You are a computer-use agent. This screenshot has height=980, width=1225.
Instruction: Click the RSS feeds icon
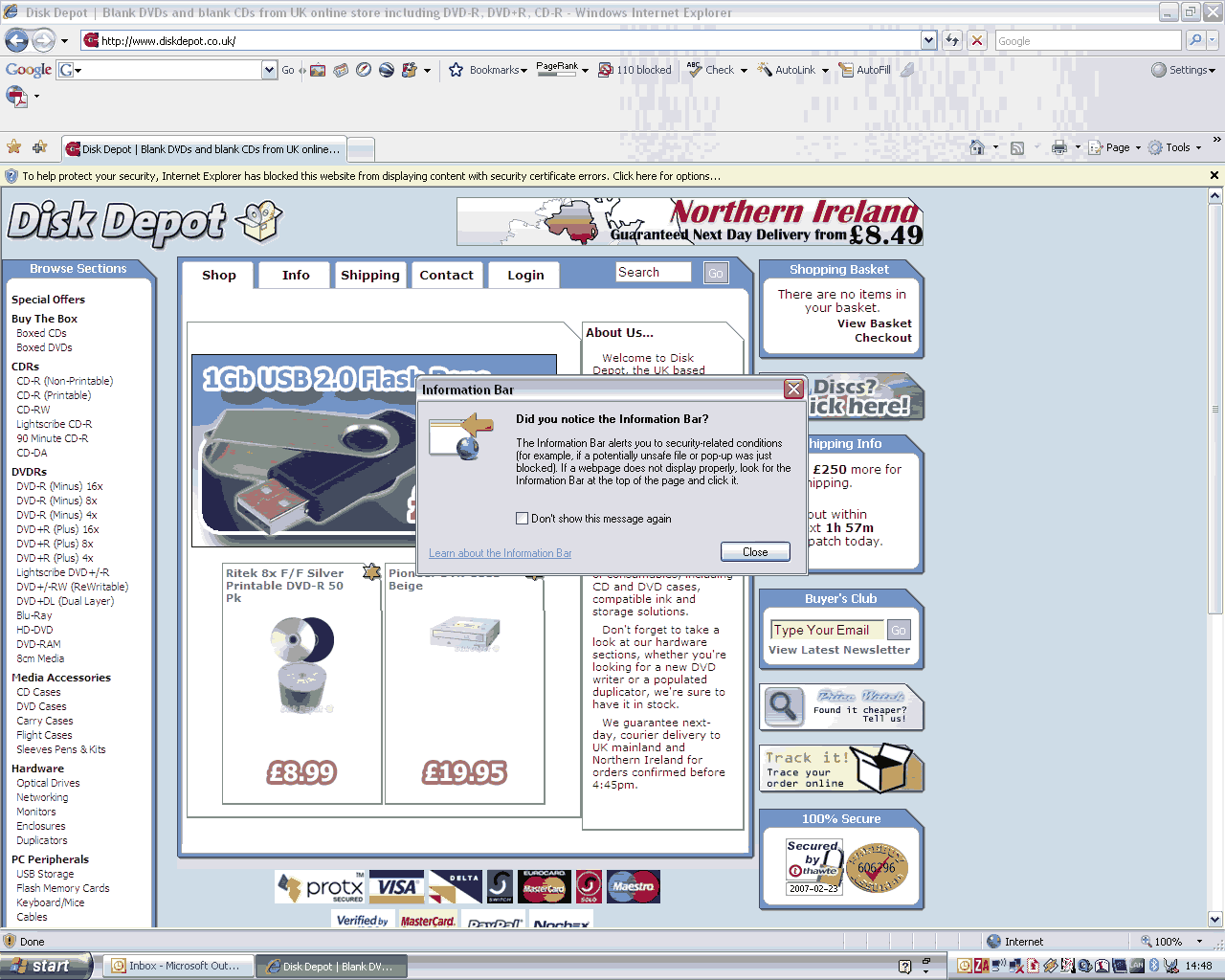coord(1017,147)
